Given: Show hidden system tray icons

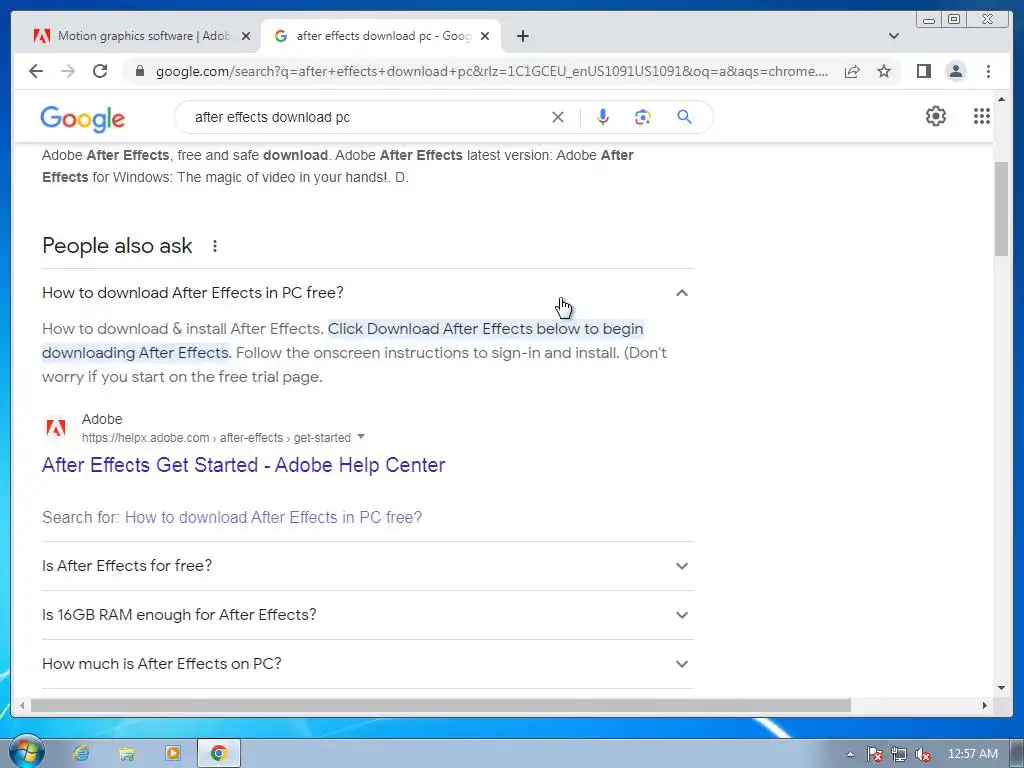Looking at the screenshot, I should [850, 754].
